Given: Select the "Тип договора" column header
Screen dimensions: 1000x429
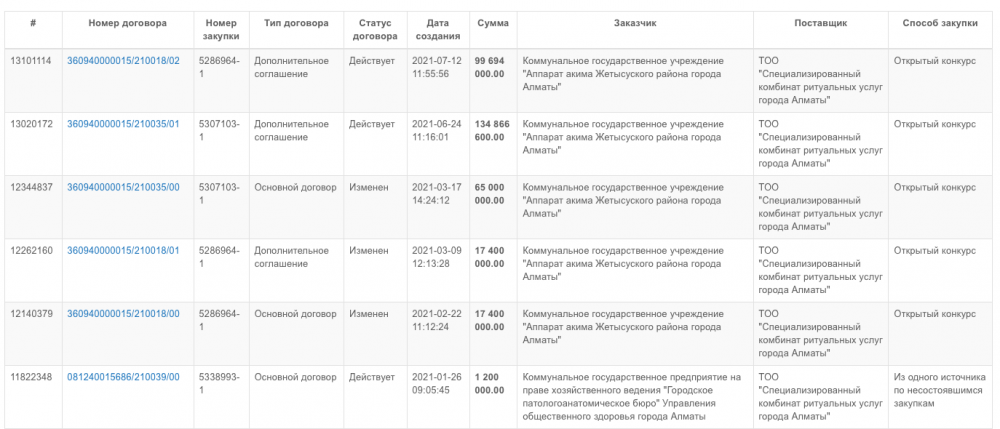Looking at the screenshot, I should (x=291, y=22).
